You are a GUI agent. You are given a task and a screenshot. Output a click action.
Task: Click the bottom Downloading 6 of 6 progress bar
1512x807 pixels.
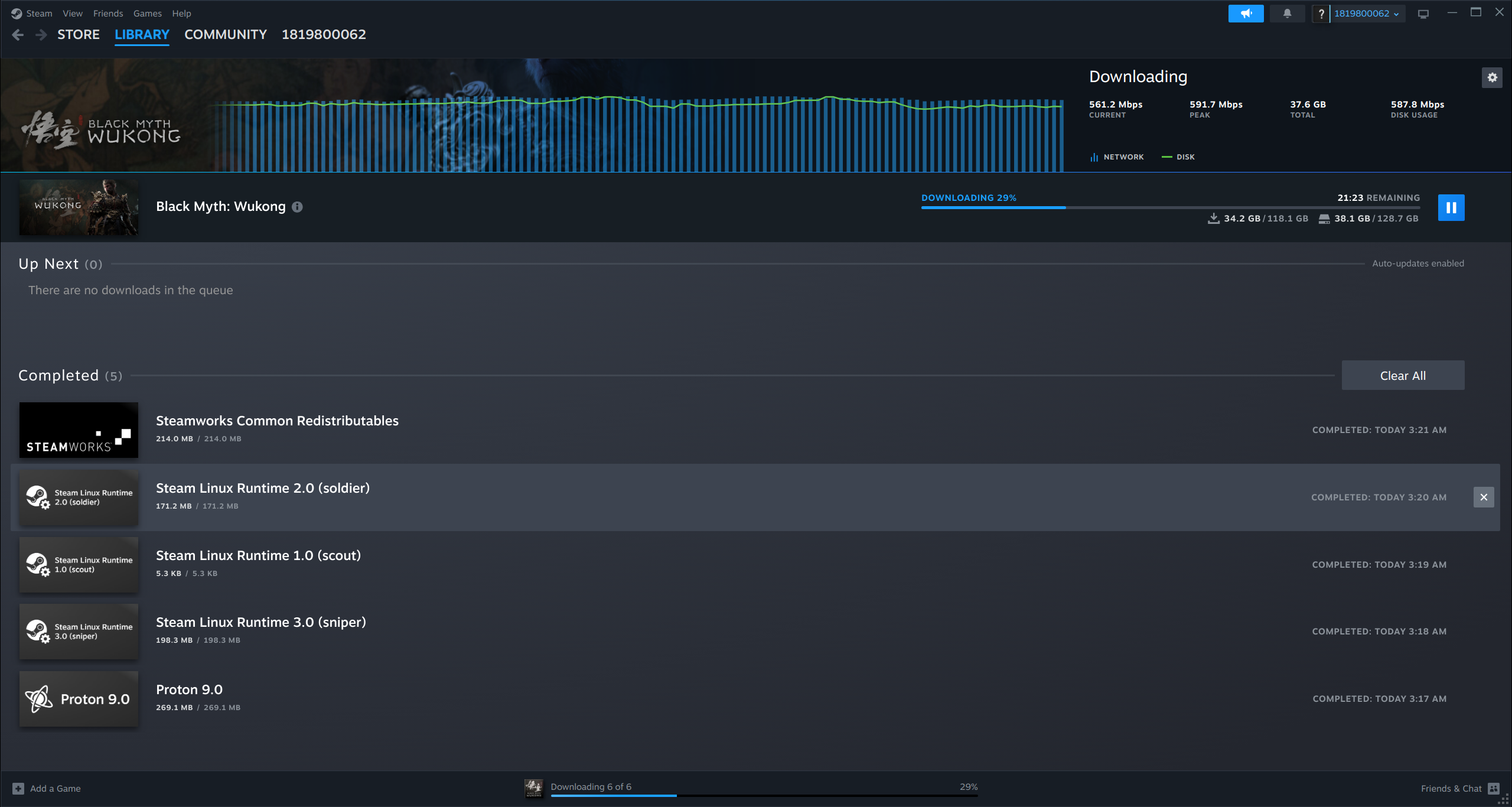[764, 796]
